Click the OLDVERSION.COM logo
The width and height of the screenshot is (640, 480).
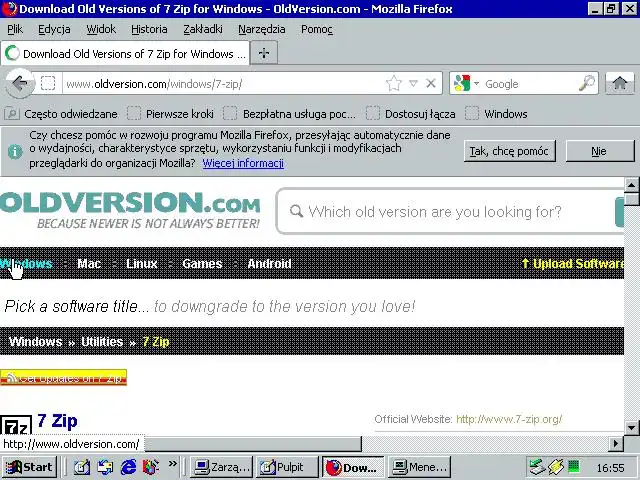[130, 210]
